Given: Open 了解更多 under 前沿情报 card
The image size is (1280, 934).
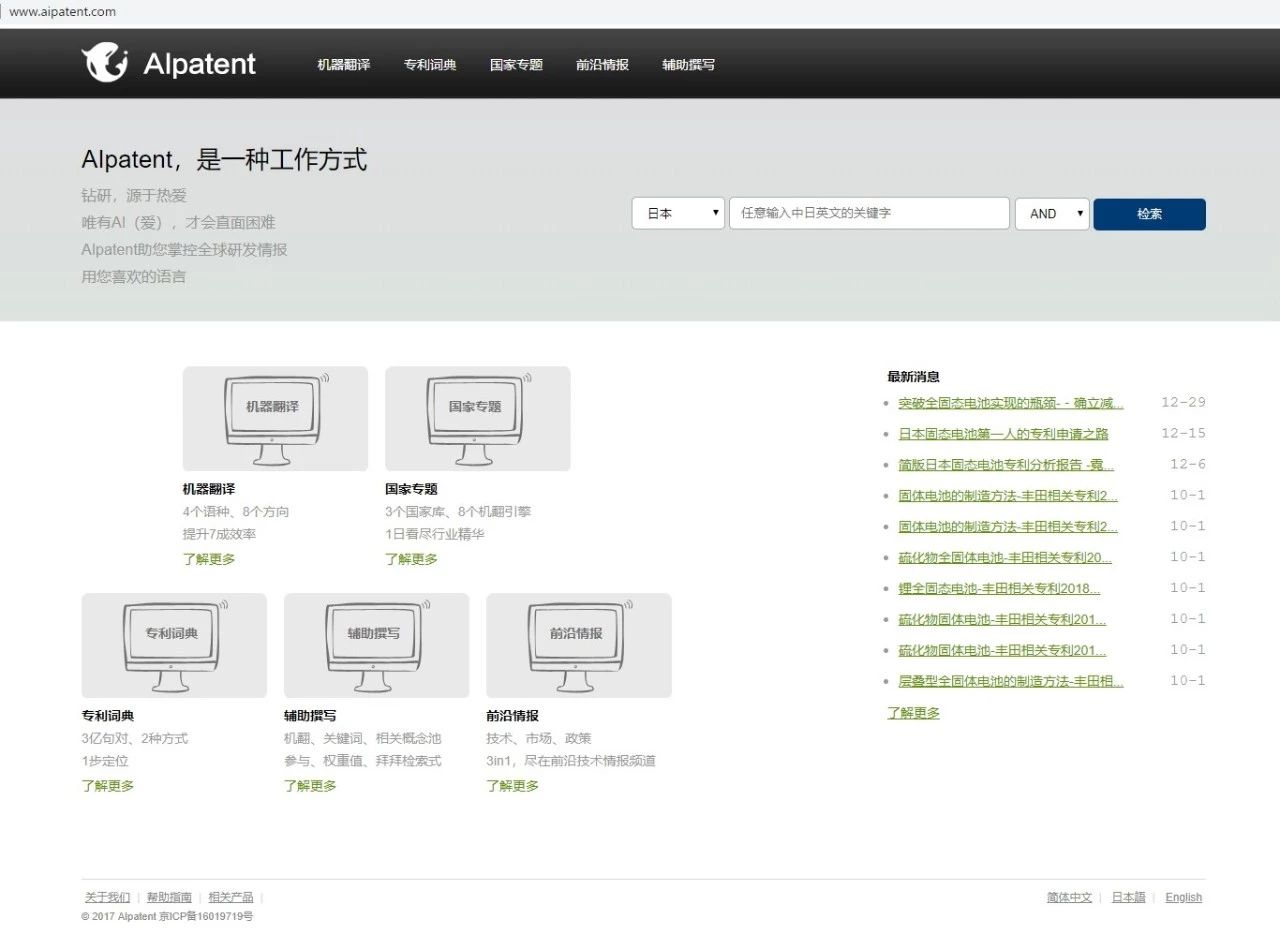Looking at the screenshot, I should (x=512, y=786).
